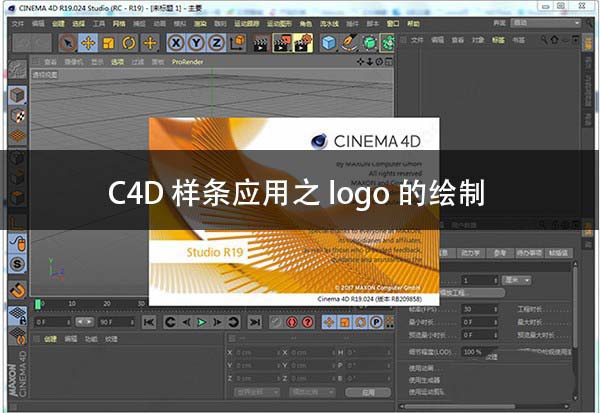Open Render Settings gear clapperboard icon
Viewport: 600px width, 413px height.
click(x=303, y=43)
